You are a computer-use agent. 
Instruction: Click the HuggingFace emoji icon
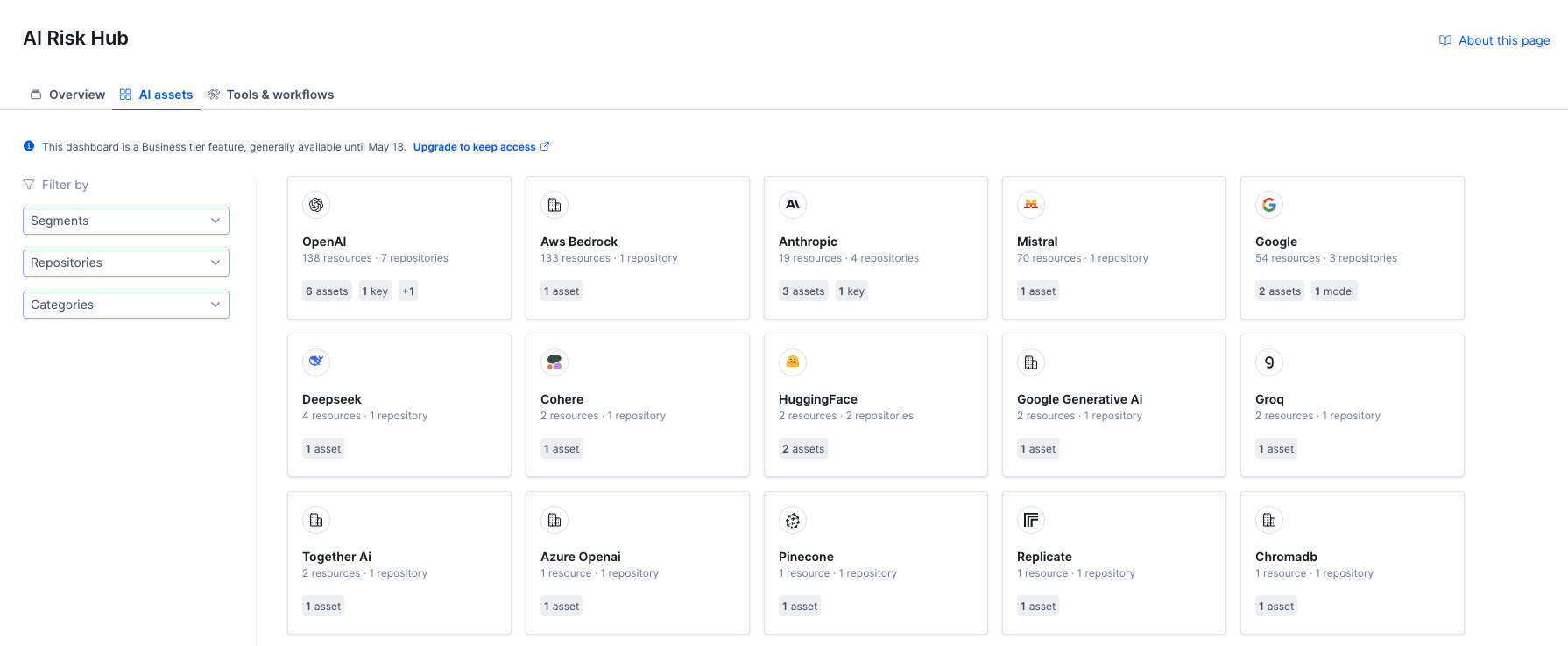coord(793,362)
